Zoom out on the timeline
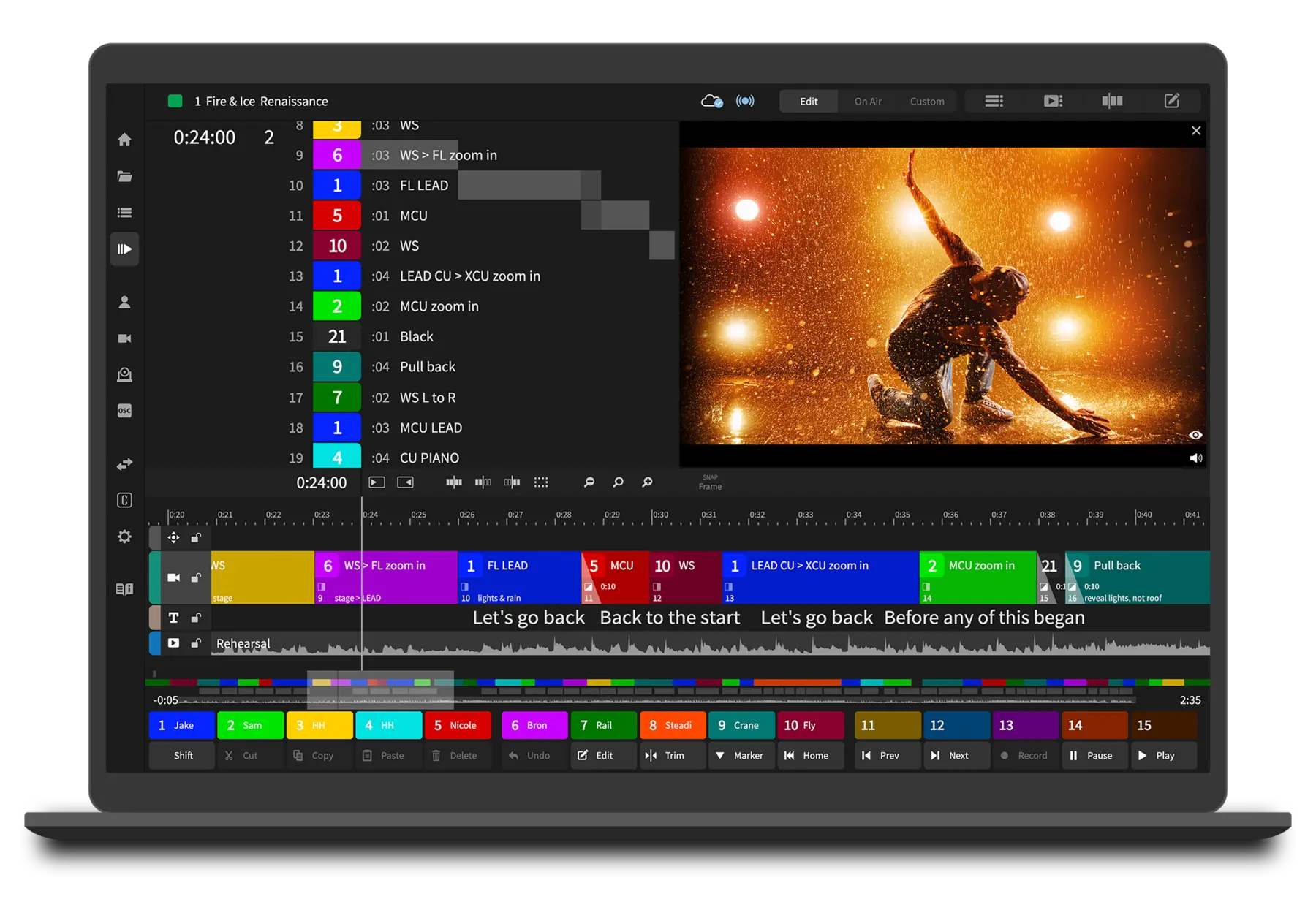This screenshot has width=1316, height=921. pyautogui.click(x=589, y=482)
